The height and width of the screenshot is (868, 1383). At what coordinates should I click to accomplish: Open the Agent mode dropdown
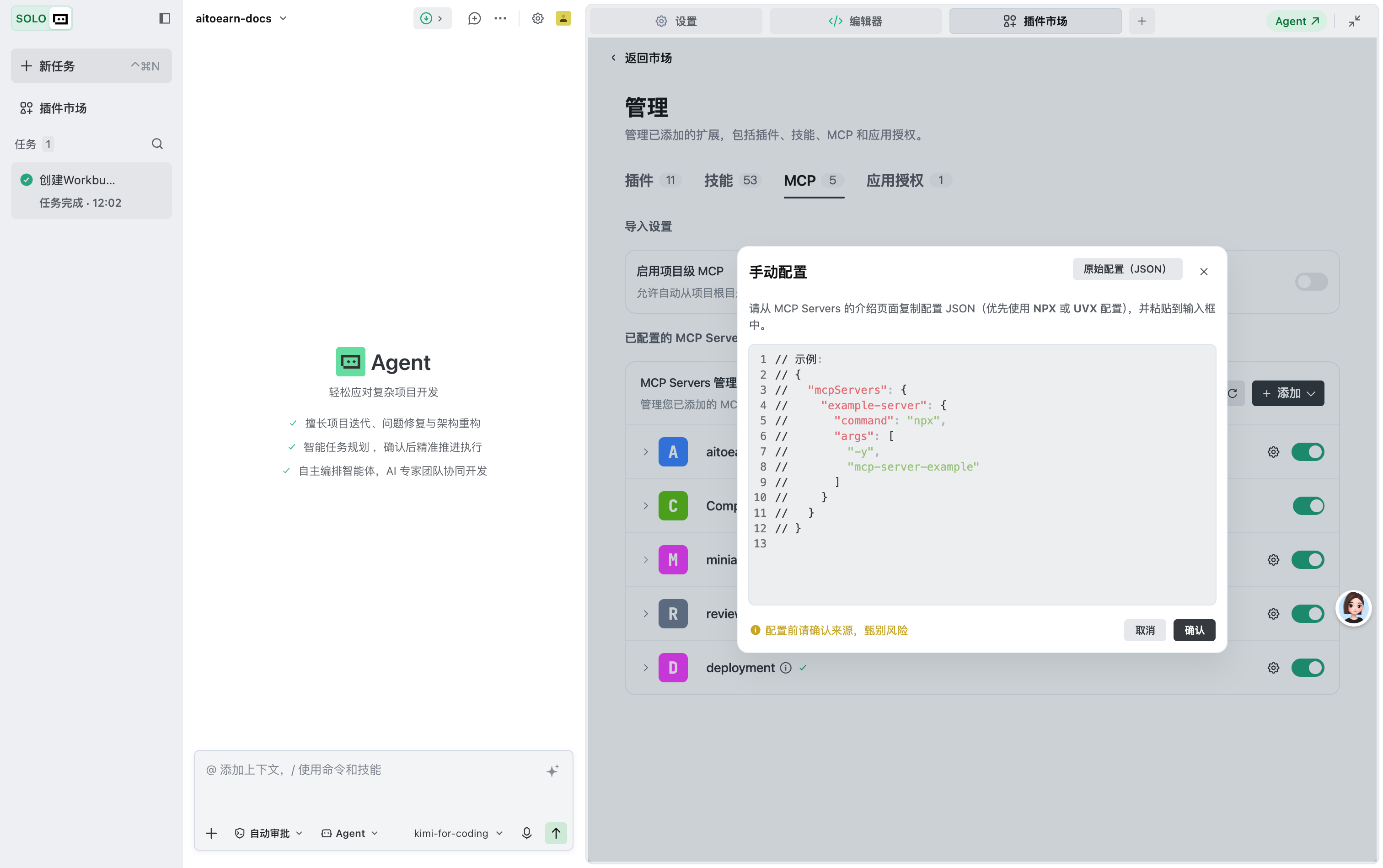[x=349, y=833]
